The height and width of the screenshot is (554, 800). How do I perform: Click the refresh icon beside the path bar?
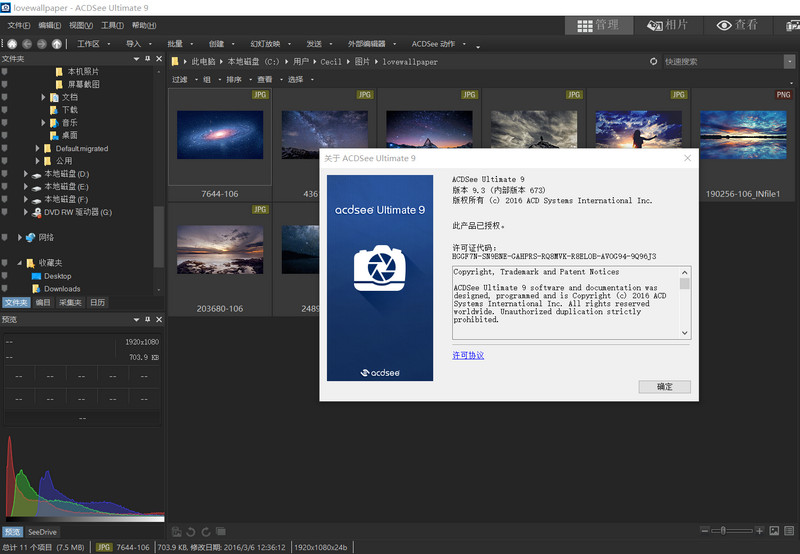(654, 61)
